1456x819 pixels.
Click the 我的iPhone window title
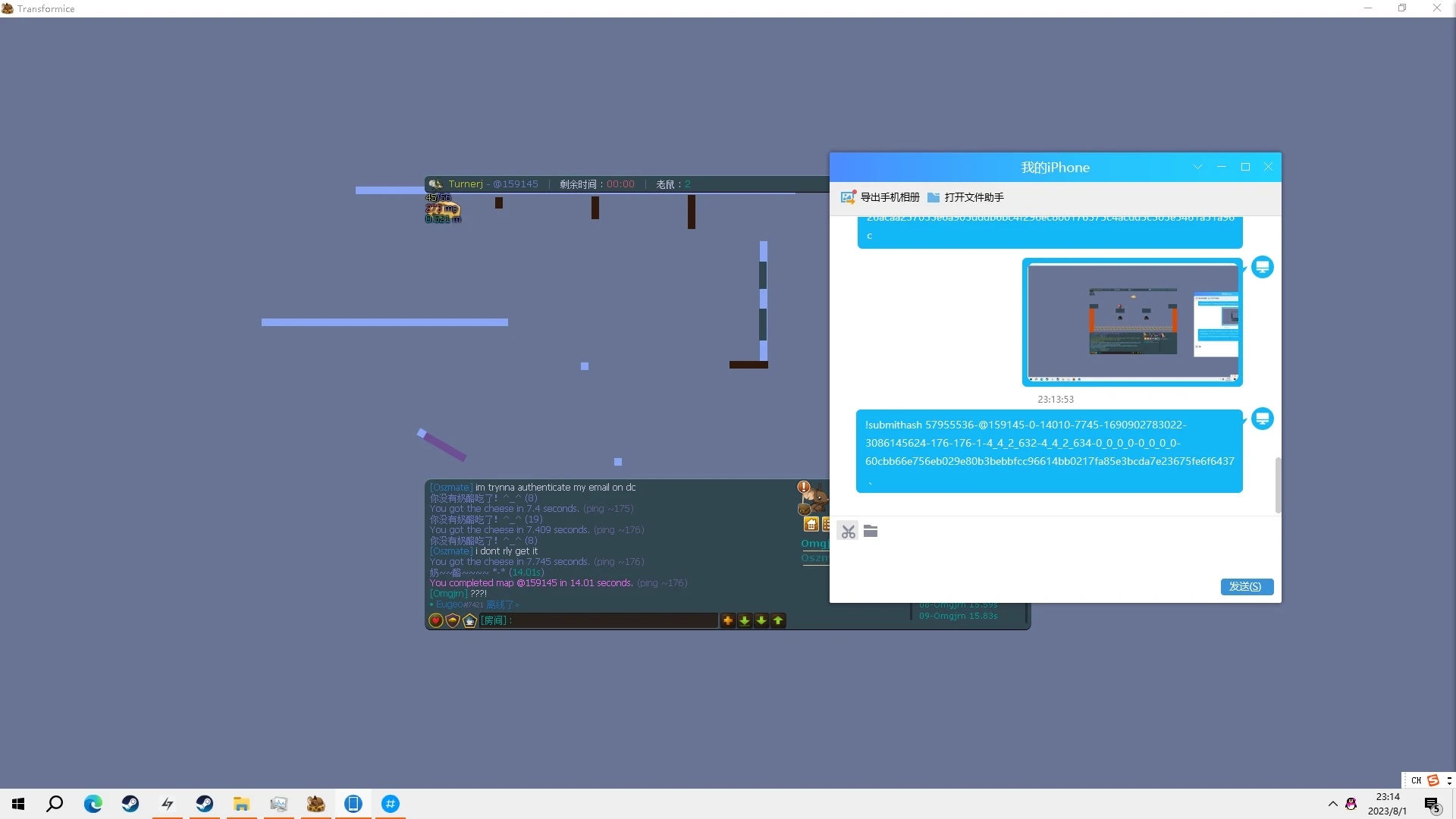point(1055,168)
